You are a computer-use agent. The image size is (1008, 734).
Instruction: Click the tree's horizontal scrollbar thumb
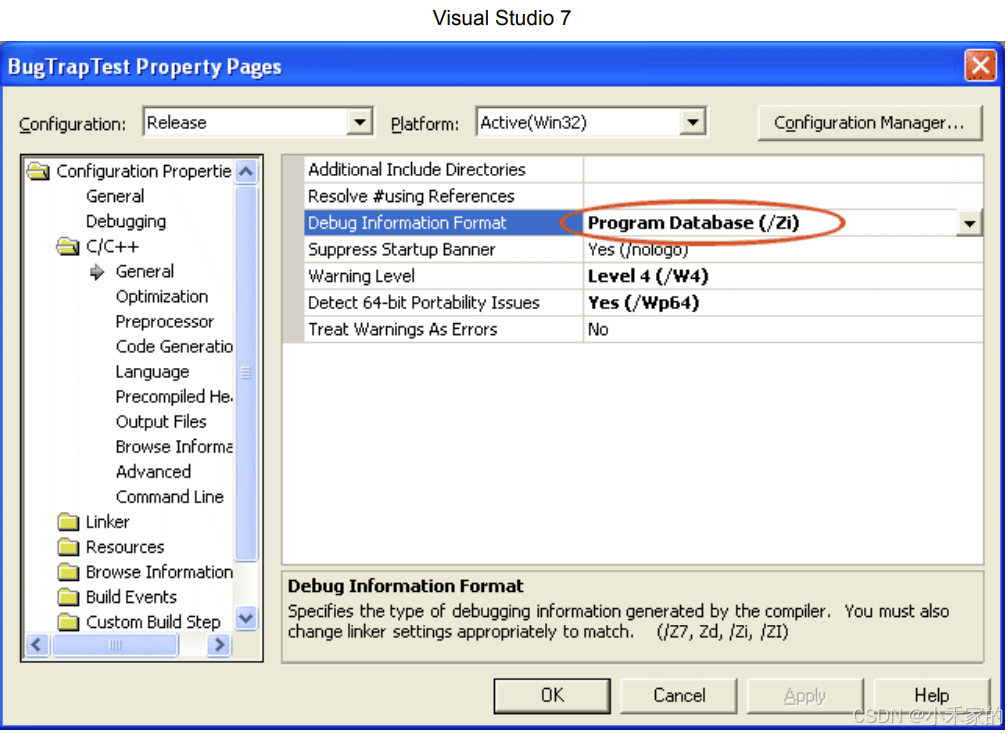(115, 645)
